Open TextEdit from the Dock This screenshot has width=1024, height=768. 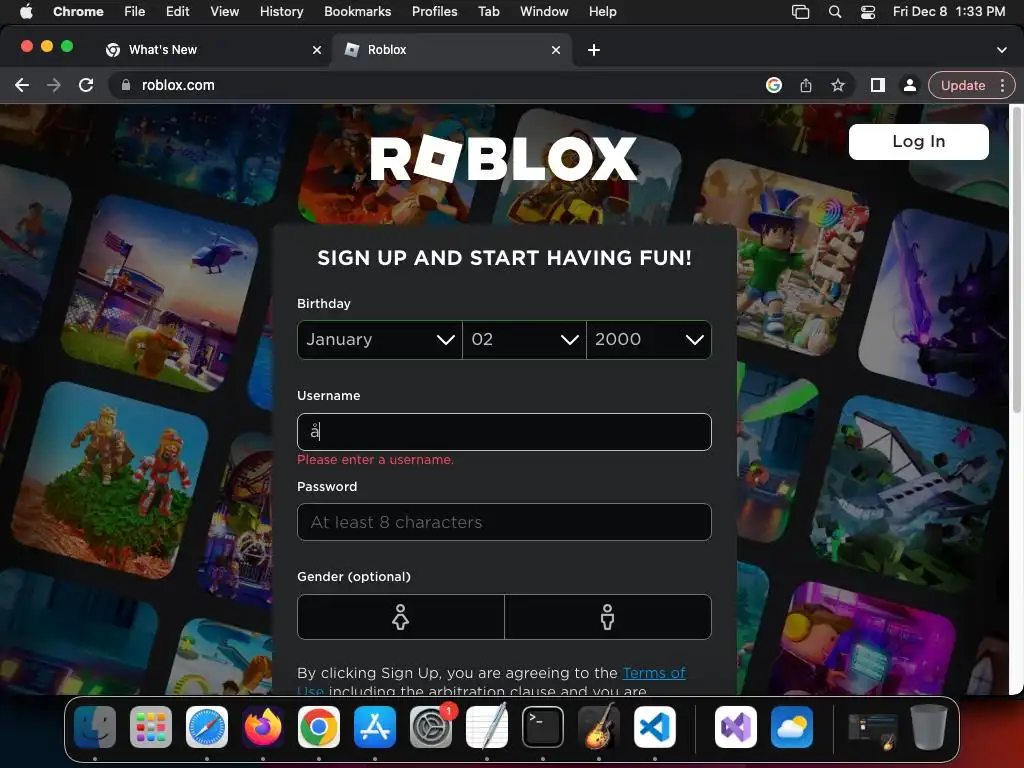pyautogui.click(x=487, y=727)
